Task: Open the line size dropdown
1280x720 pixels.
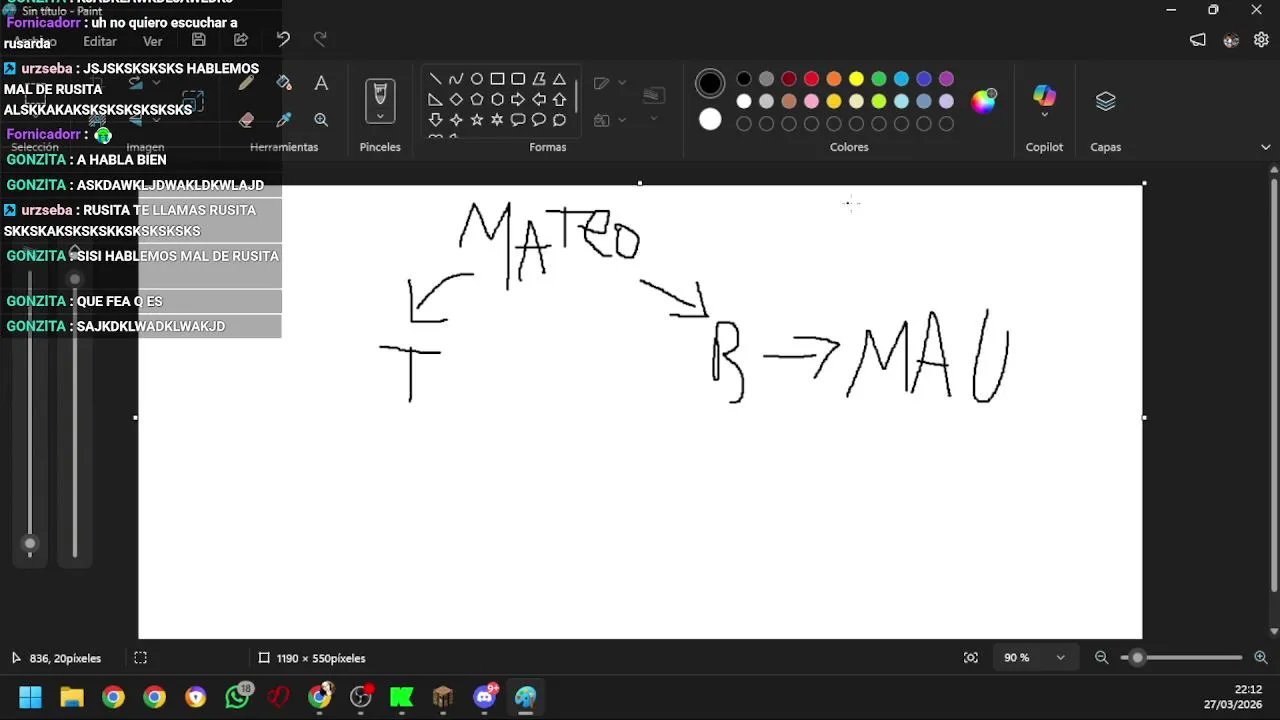Action: pyautogui.click(x=654, y=119)
